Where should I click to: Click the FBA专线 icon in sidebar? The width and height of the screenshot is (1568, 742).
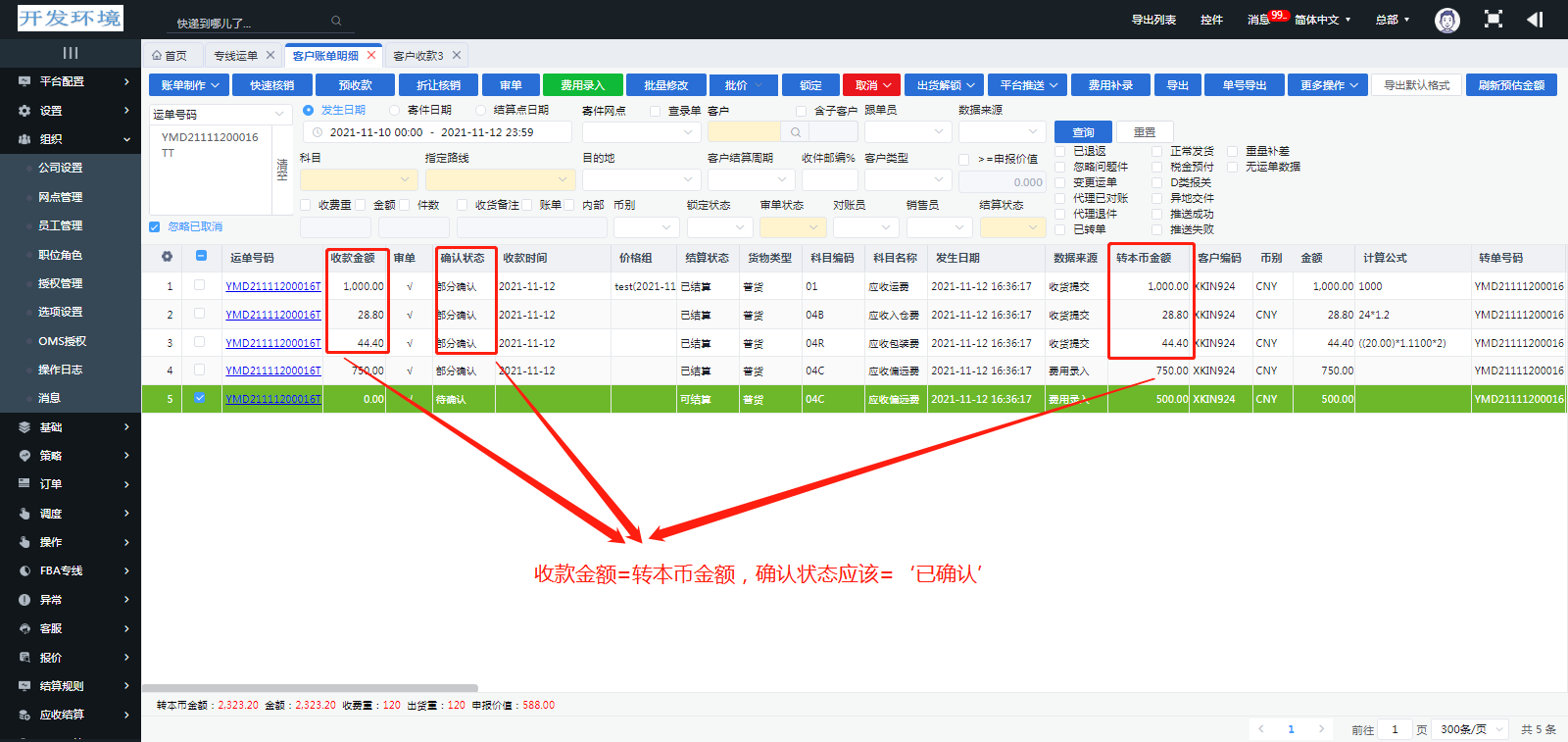pos(24,570)
